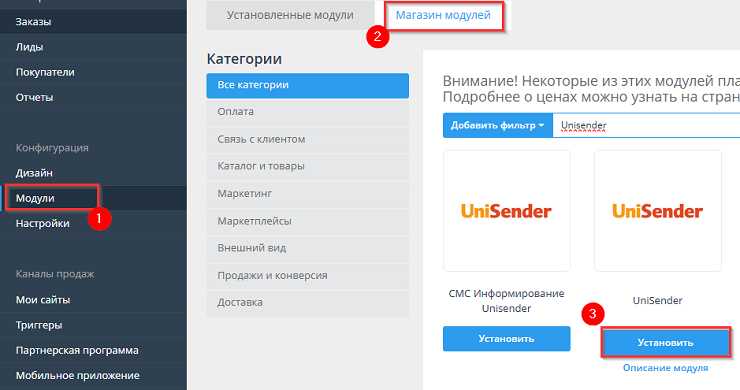The image size is (740, 390).
Task: Open Отчеты in the sidebar
Action: pyautogui.click(x=93, y=97)
